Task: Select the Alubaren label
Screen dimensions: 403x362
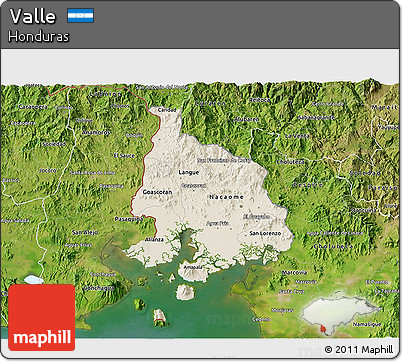Action: coord(247,119)
